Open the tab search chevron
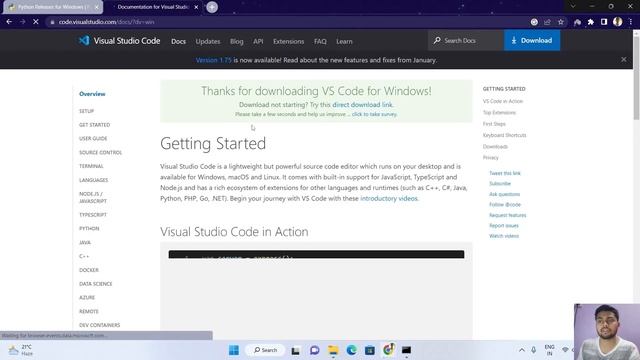This screenshot has height=360, width=640. click(573, 7)
